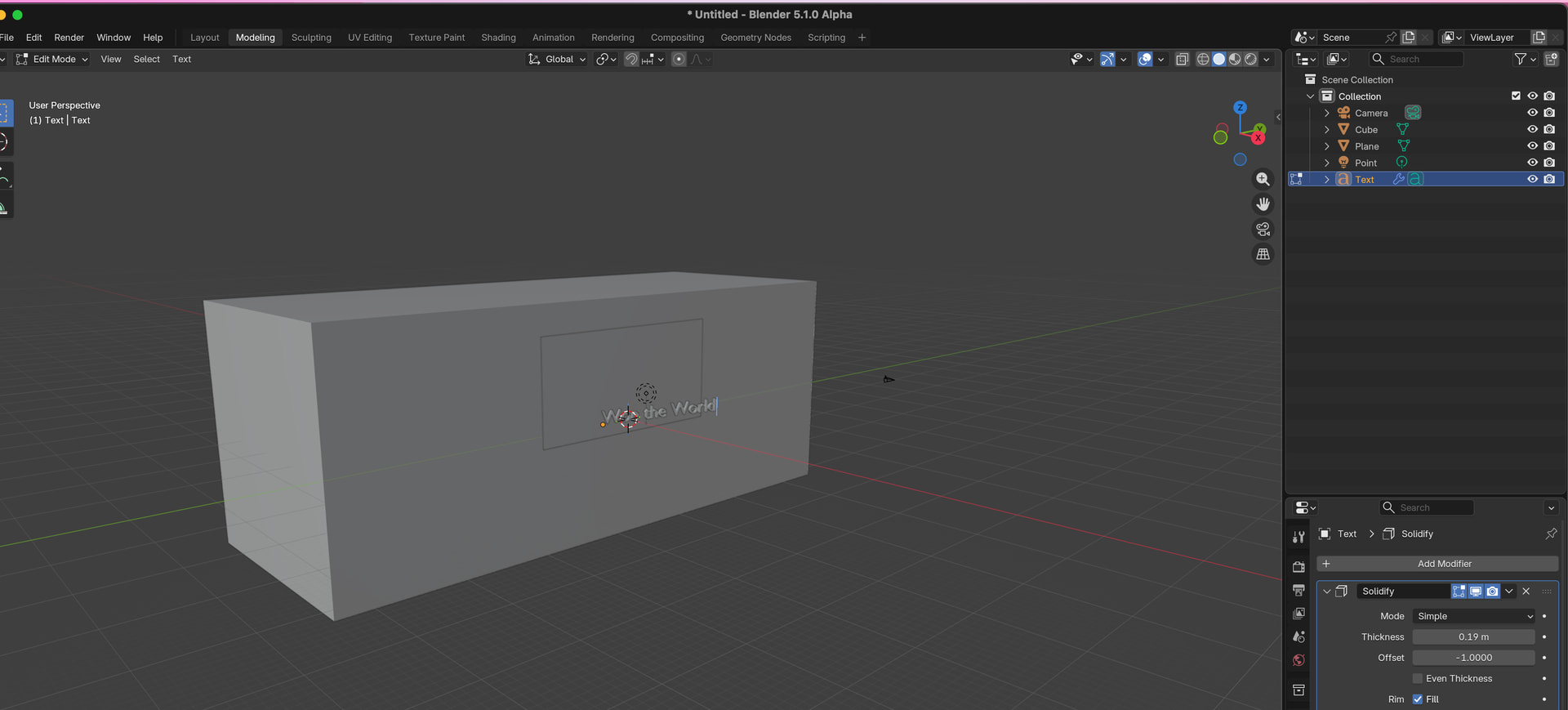
Task: Enable the Even Thickness checkbox
Action: (1418, 679)
